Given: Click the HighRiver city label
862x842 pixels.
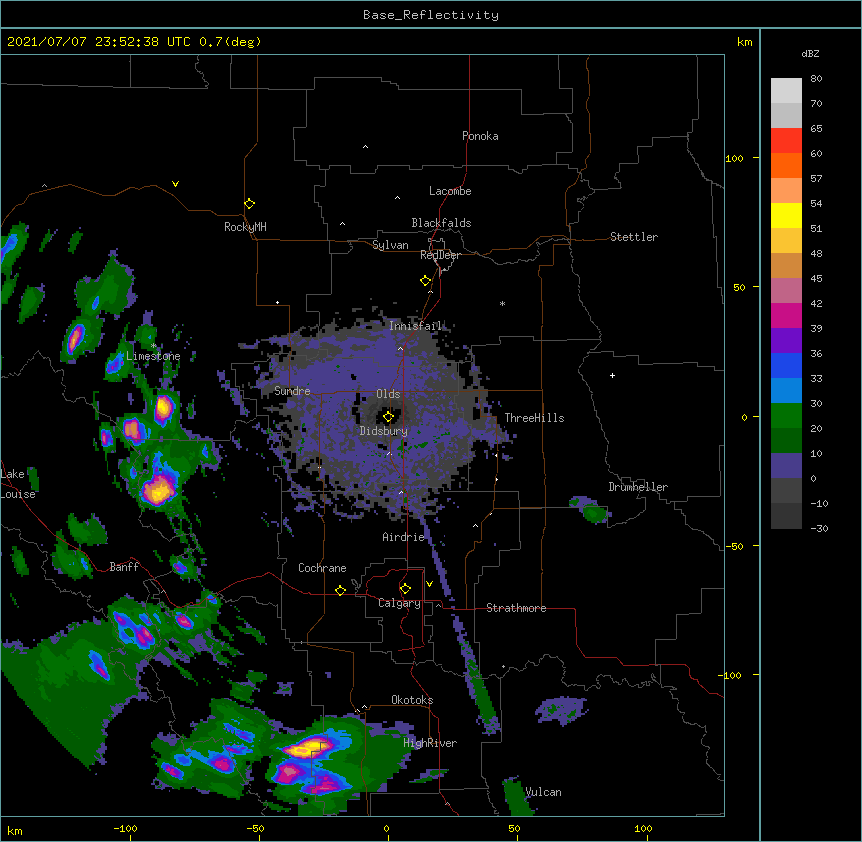Looking at the screenshot, I should [430, 743].
